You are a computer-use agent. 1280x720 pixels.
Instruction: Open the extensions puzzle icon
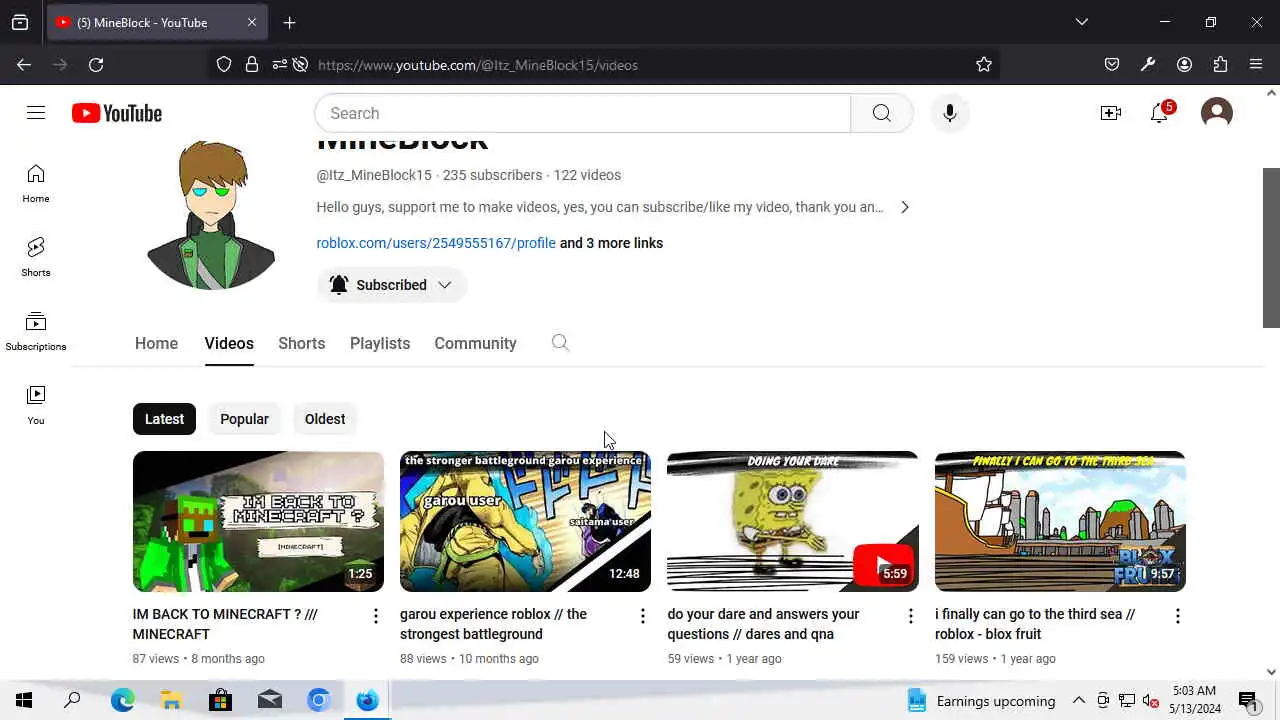coord(1220,64)
